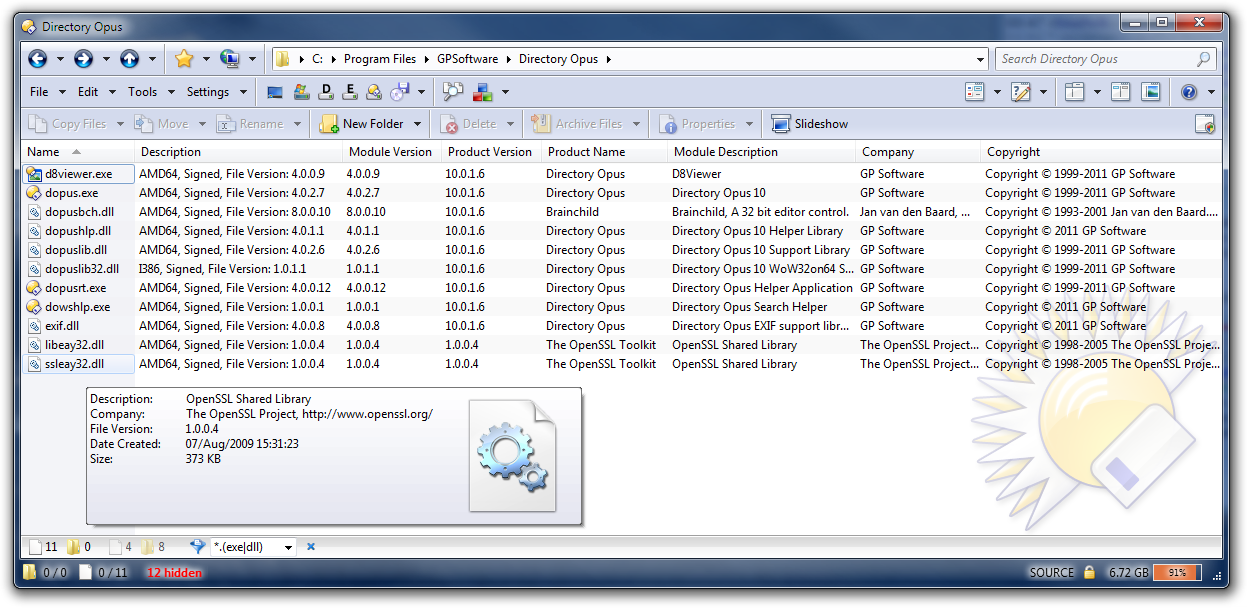
Task: Open the filter pattern combo box dropdown
Action: [x=288, y=547]
